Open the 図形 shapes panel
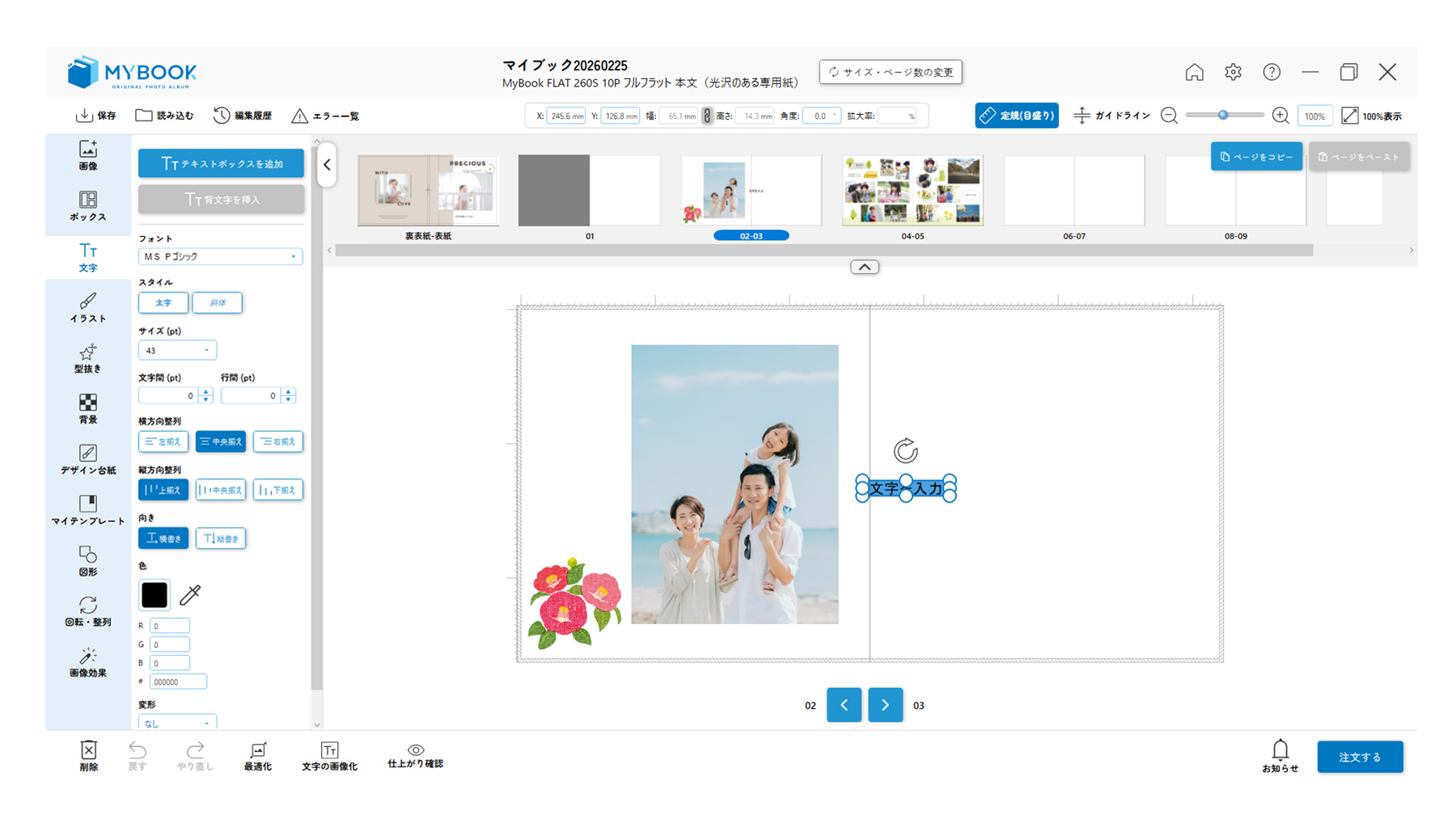 [x=88, y=561]
